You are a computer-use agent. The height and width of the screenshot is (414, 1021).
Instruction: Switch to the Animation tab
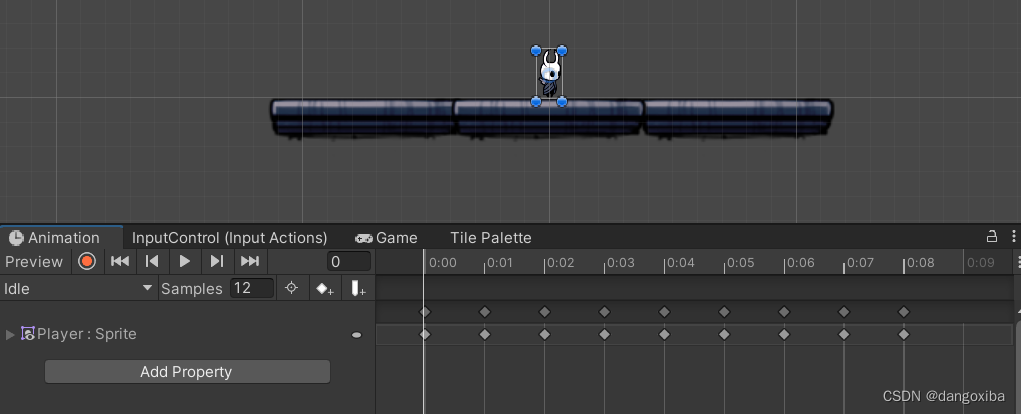[x=63, y=238]
